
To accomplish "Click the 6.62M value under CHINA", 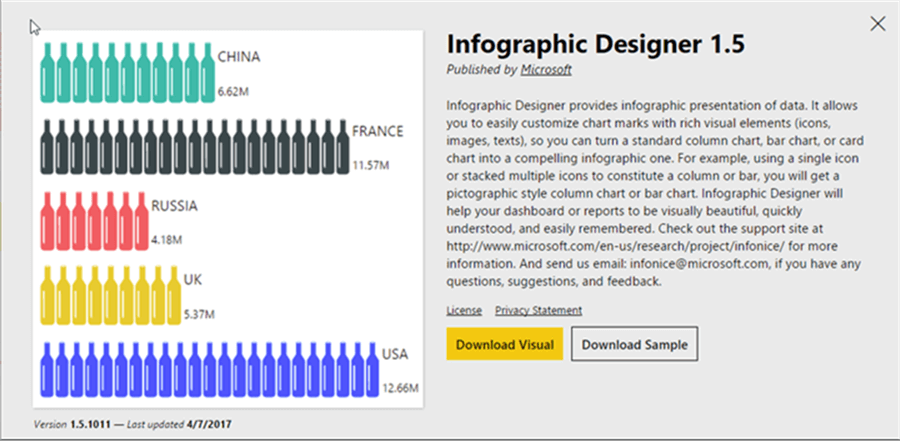I will tap(233, 91).
